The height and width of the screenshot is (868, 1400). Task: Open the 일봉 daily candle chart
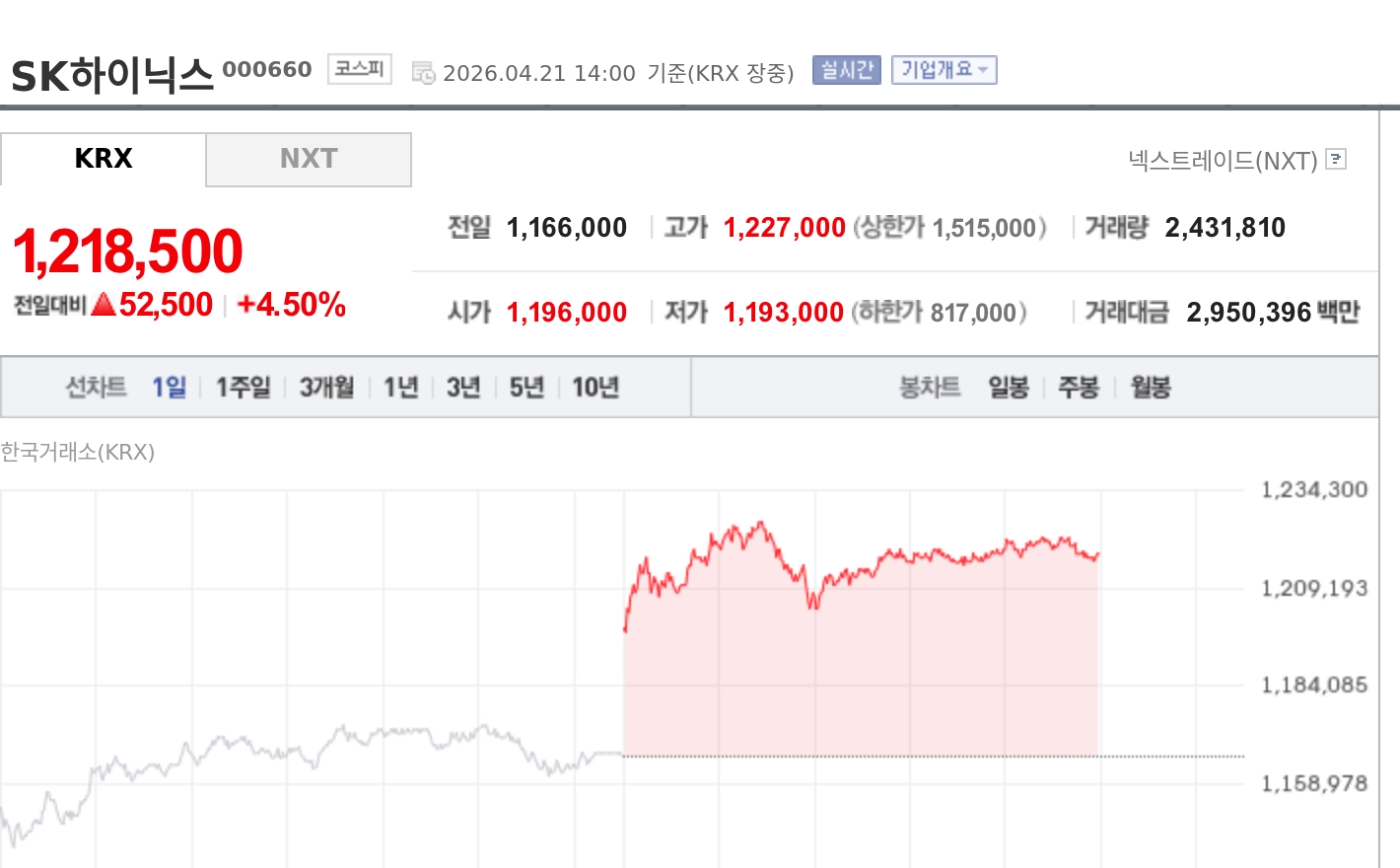[1009, 388]
